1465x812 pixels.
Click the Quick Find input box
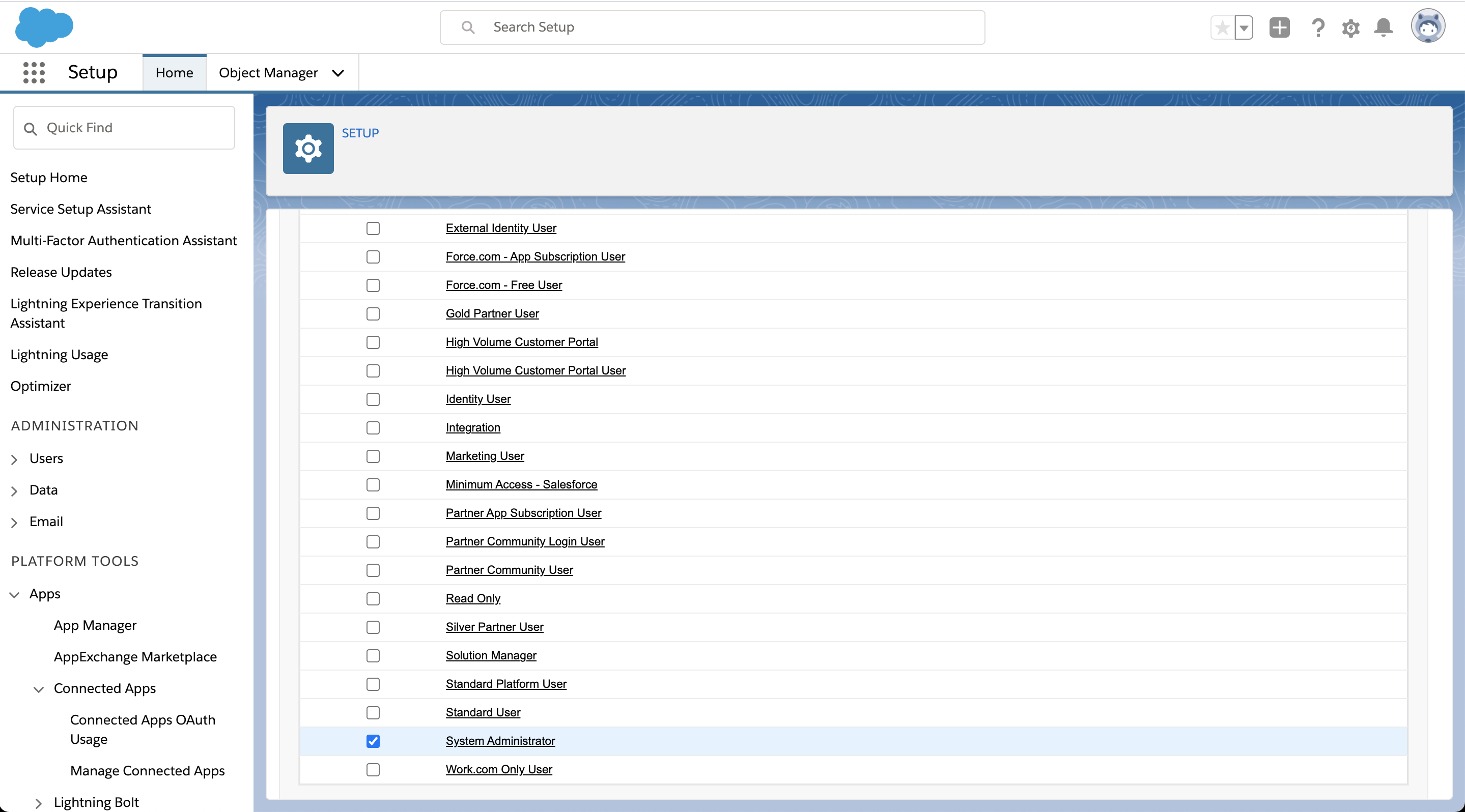(x=124, y=128)
